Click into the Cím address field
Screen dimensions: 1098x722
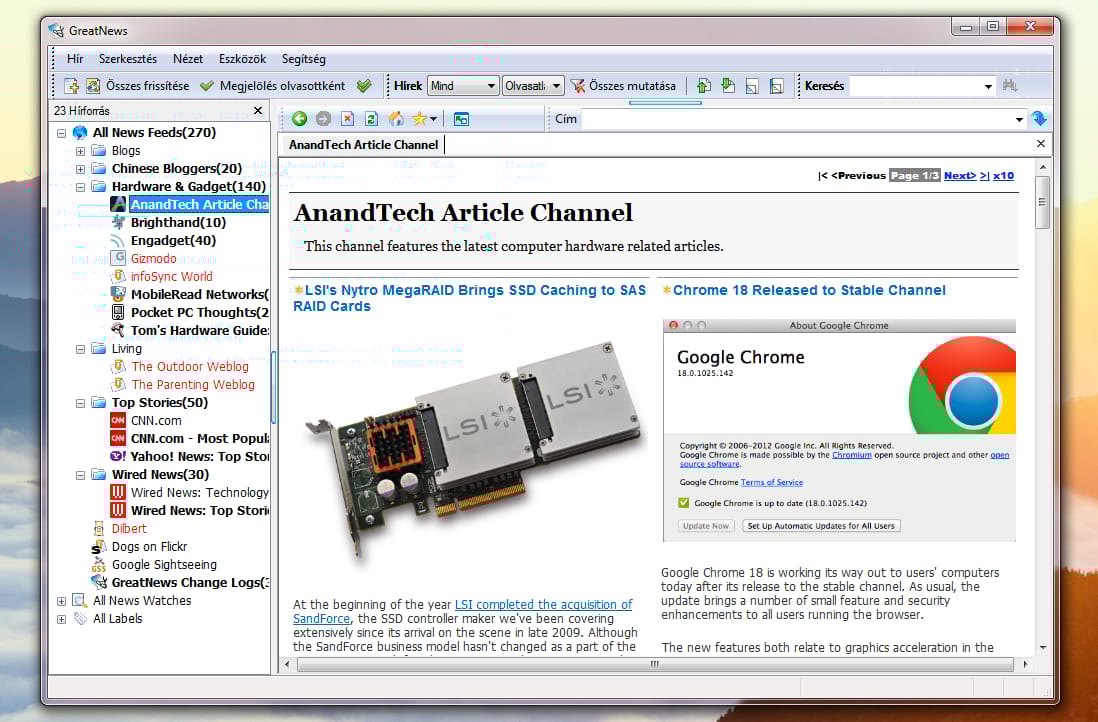click(797, 120)
